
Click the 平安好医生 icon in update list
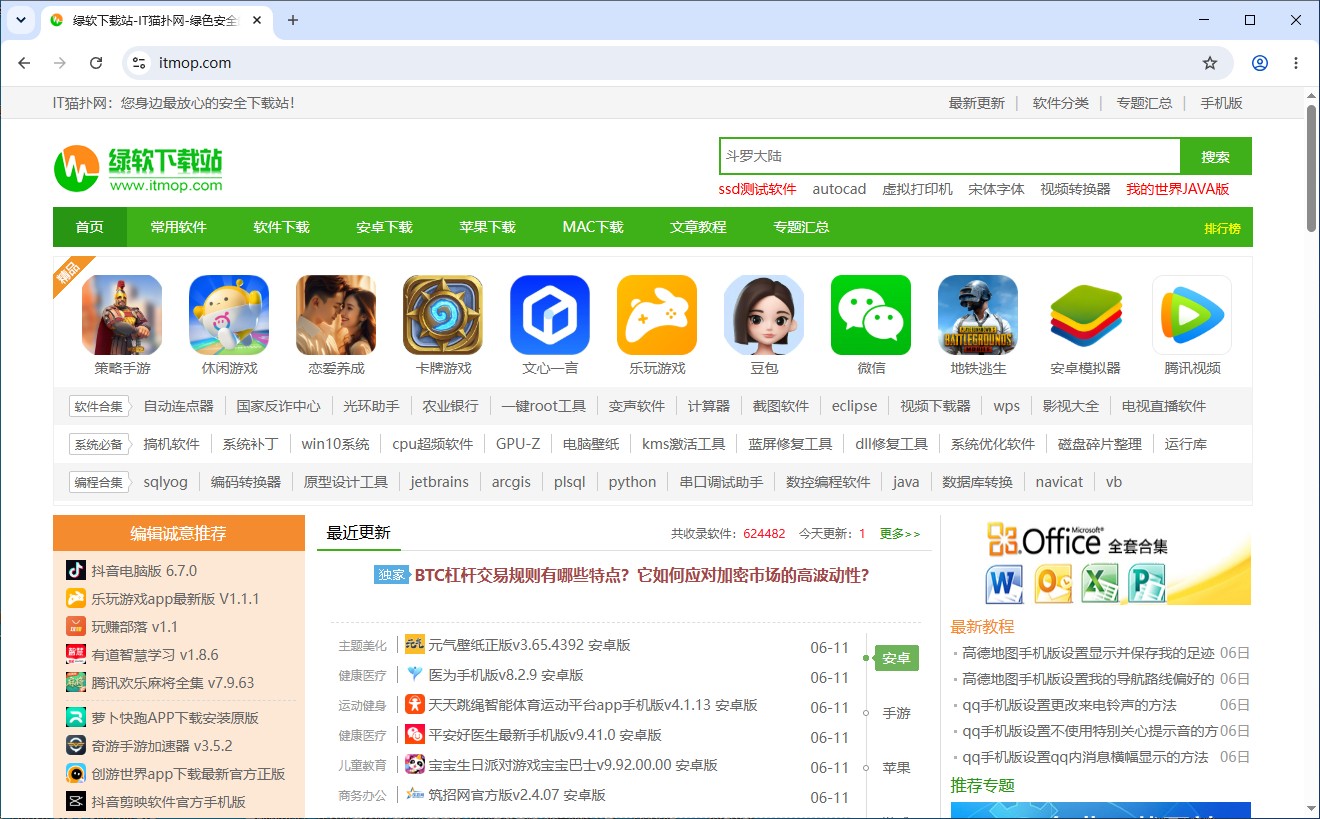click(x=415, y=734)
